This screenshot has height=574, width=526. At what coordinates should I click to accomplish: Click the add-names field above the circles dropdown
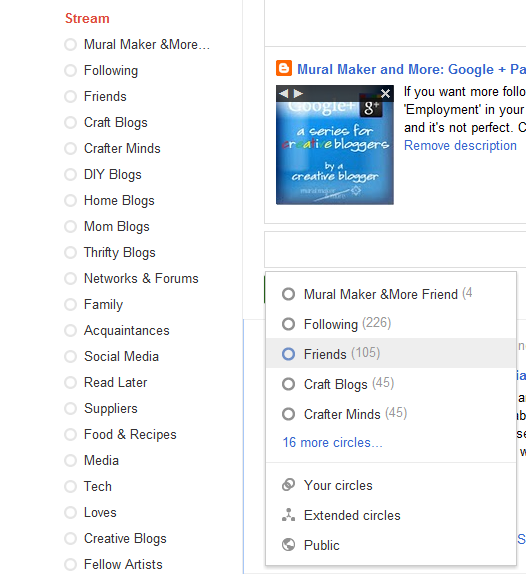(x=395, y=249)
